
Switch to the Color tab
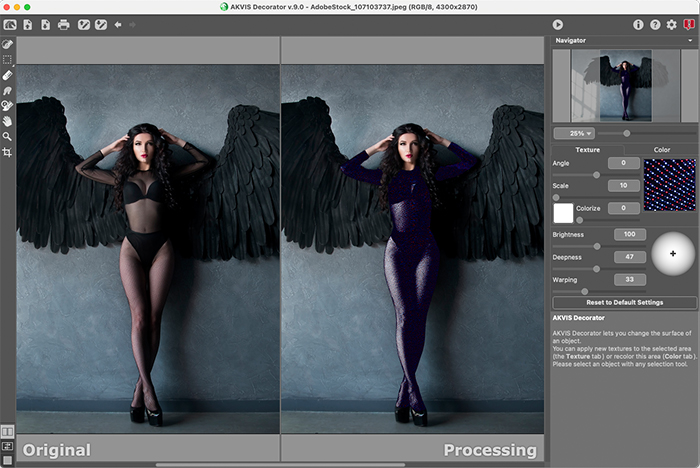click(x=661, y=149)
